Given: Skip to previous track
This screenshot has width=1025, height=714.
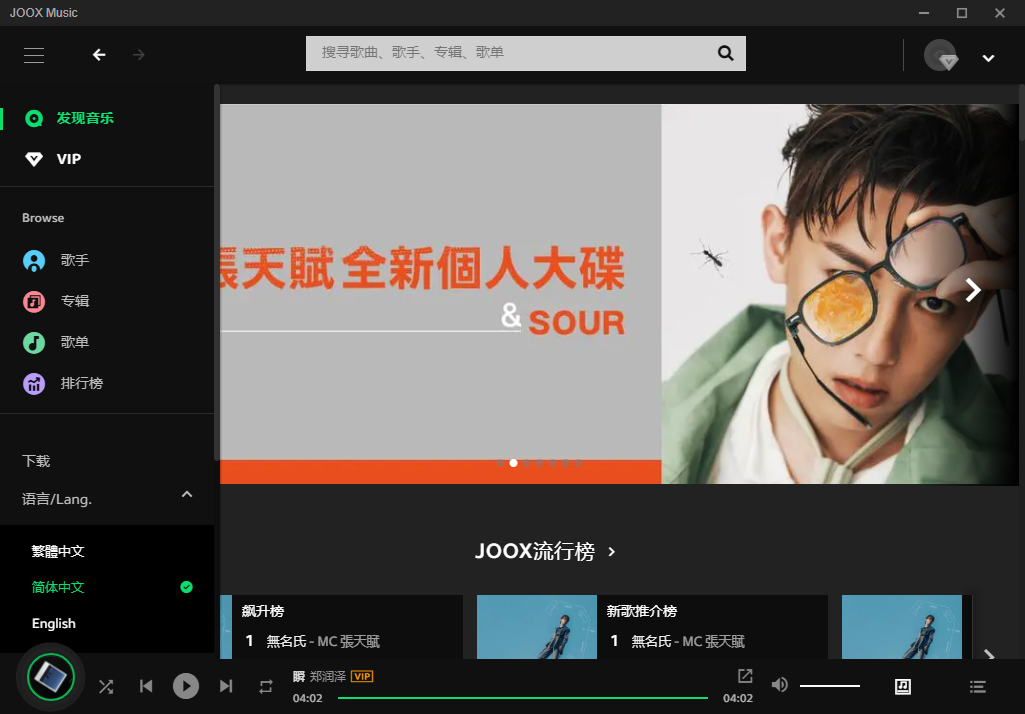Looking at the screenshot, I should tap(146, 686).
